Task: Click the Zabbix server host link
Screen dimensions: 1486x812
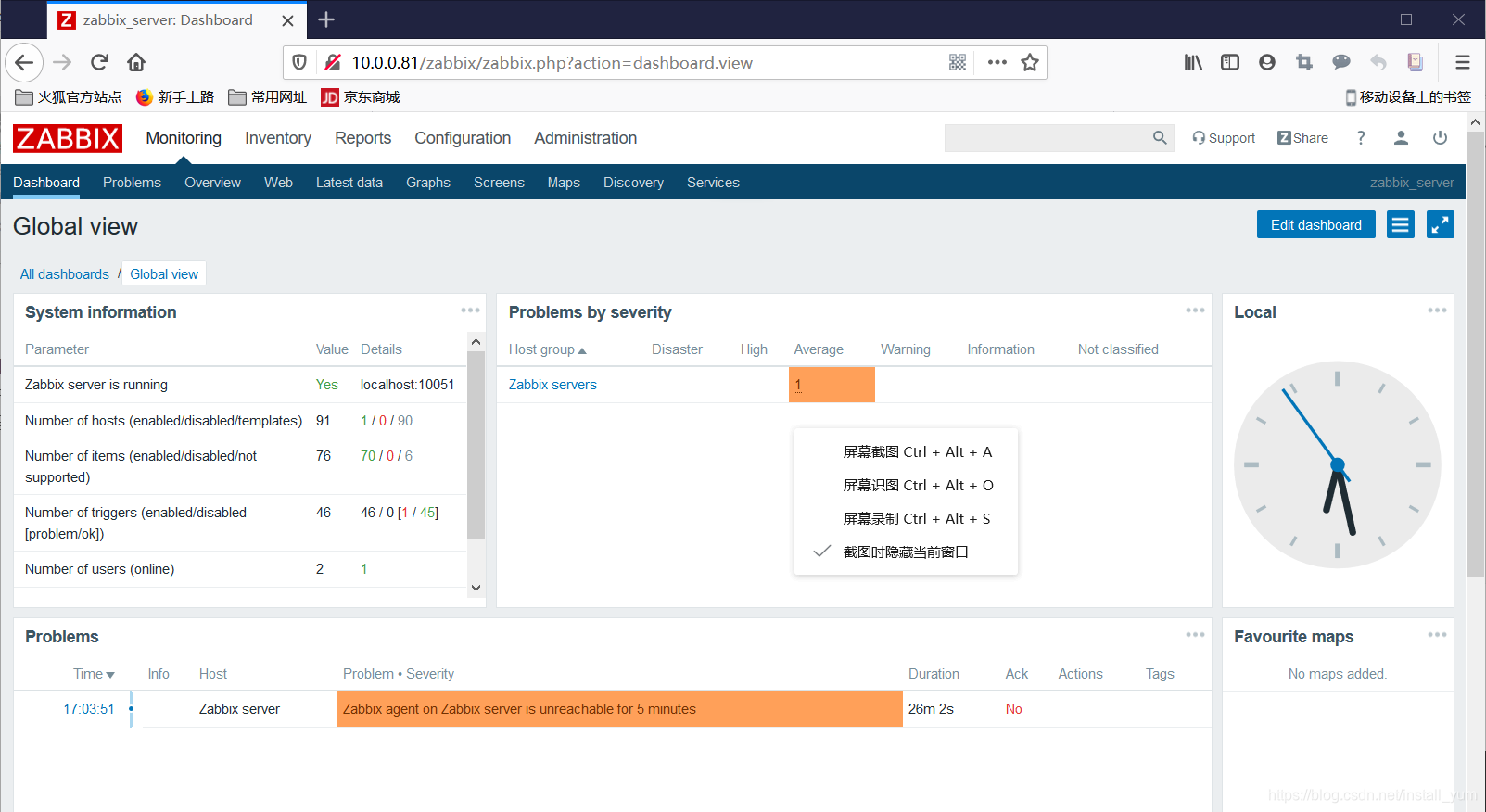Action: pyautogui.click(x=239, y=709)
